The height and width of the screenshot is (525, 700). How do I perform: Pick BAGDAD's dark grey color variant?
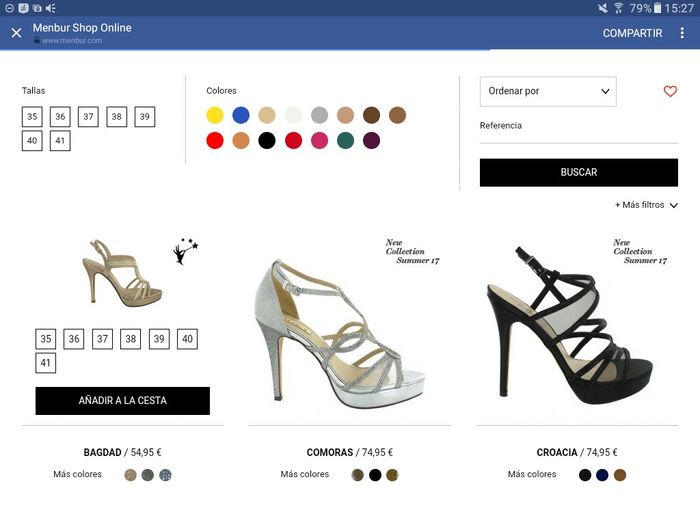coord(148,475)
